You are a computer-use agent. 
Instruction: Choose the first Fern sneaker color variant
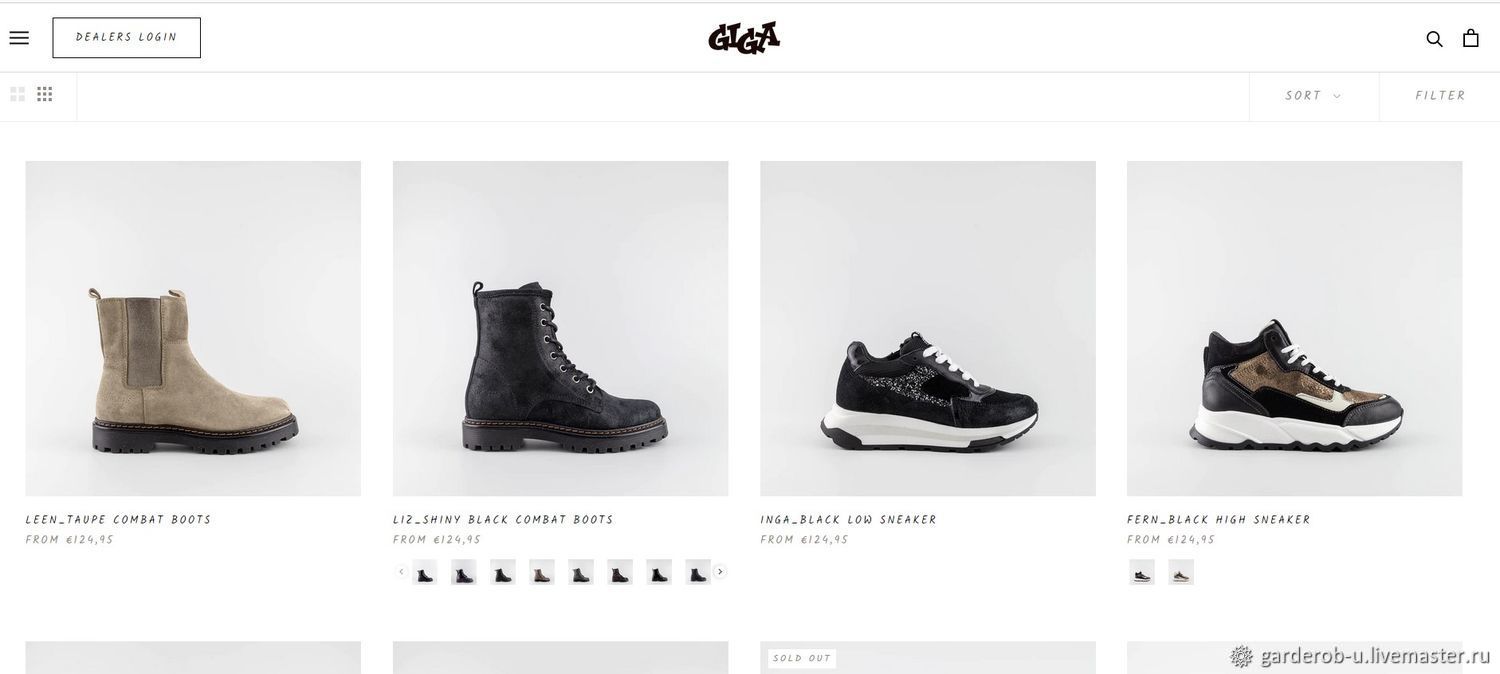pyautogui.click(x=1142, y=572)
